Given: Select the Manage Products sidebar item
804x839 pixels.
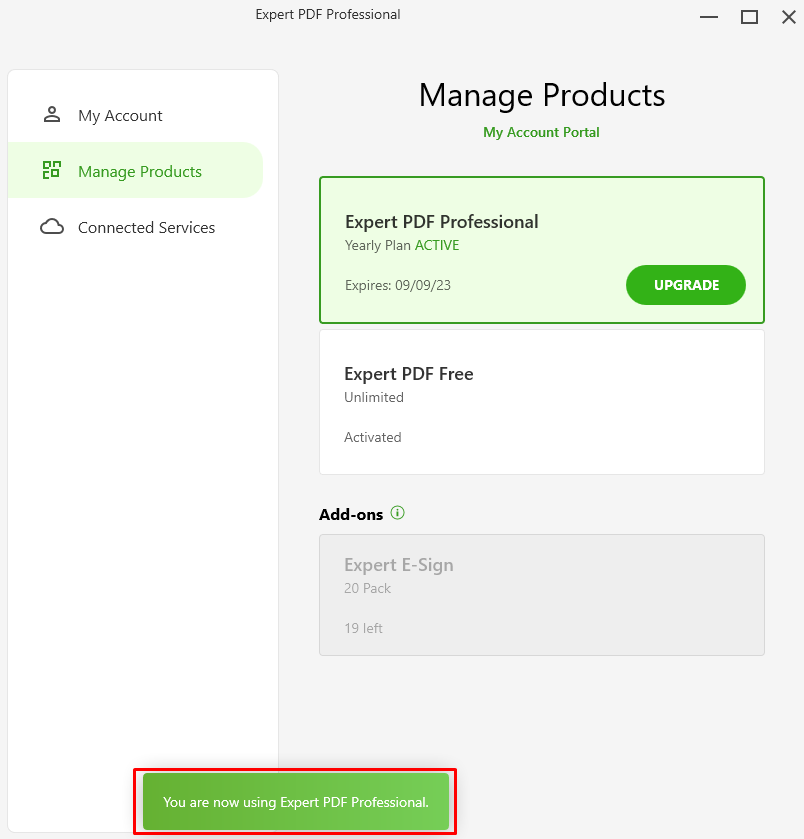Looking at the screenshot, I should coord(135,170).
